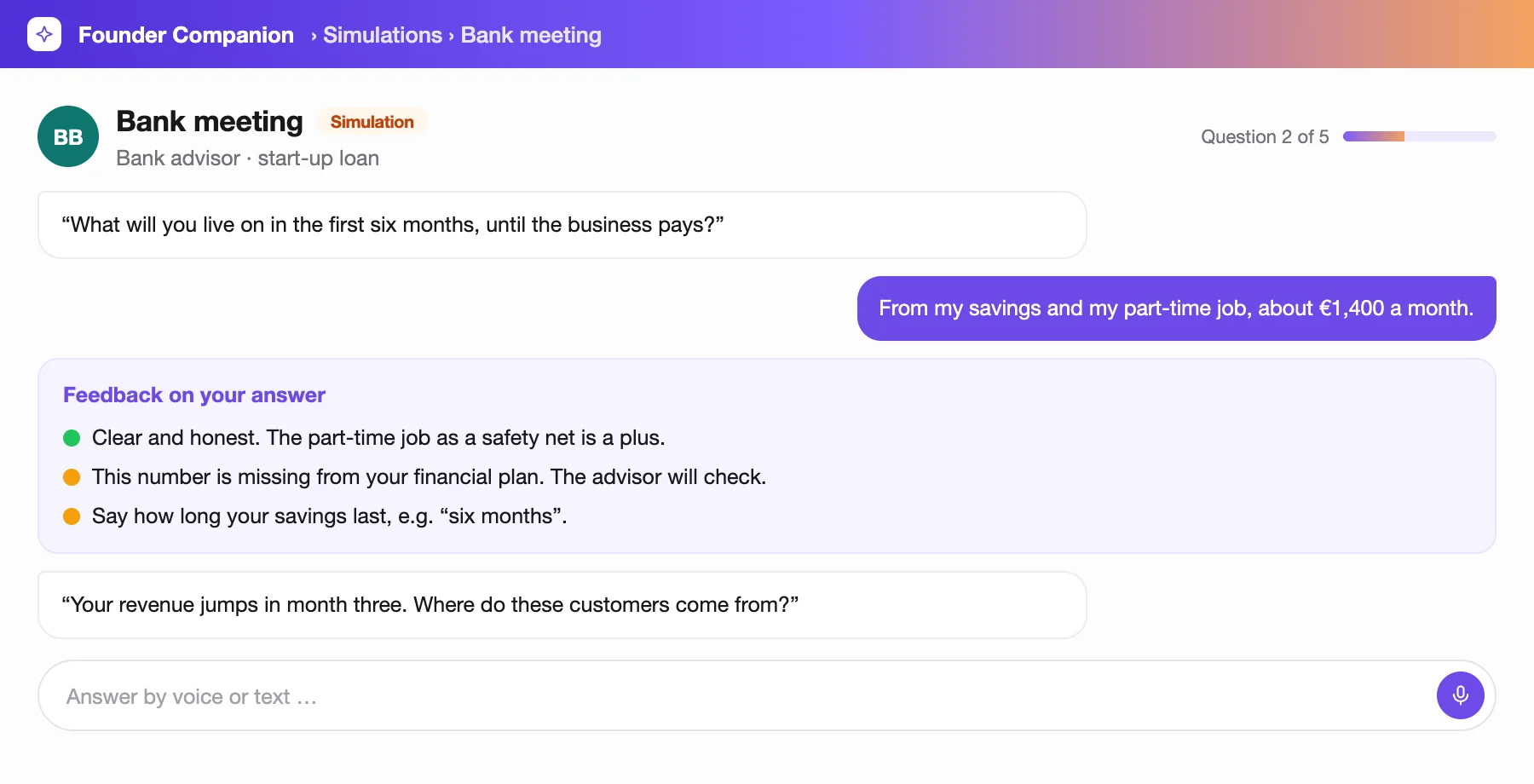
Task: Click green dot beside 'Clear and honest'
Action: 72,438
